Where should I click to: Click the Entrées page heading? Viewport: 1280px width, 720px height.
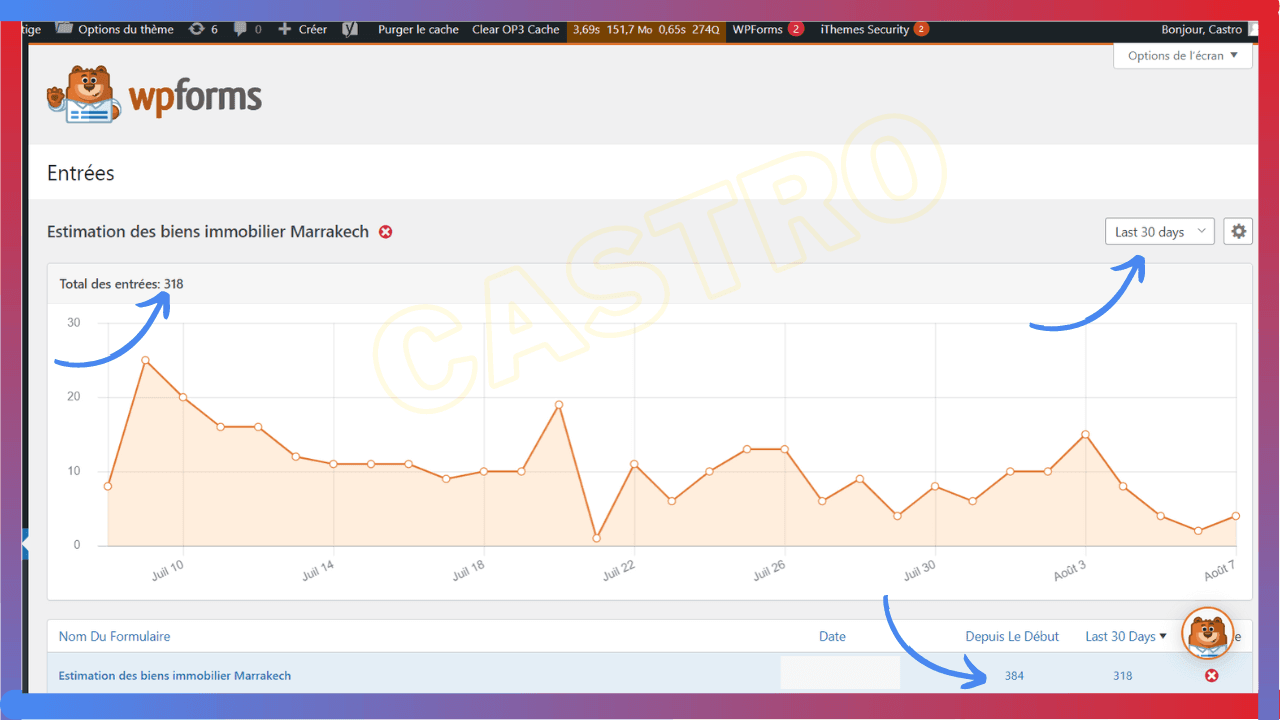click(81, 173)
